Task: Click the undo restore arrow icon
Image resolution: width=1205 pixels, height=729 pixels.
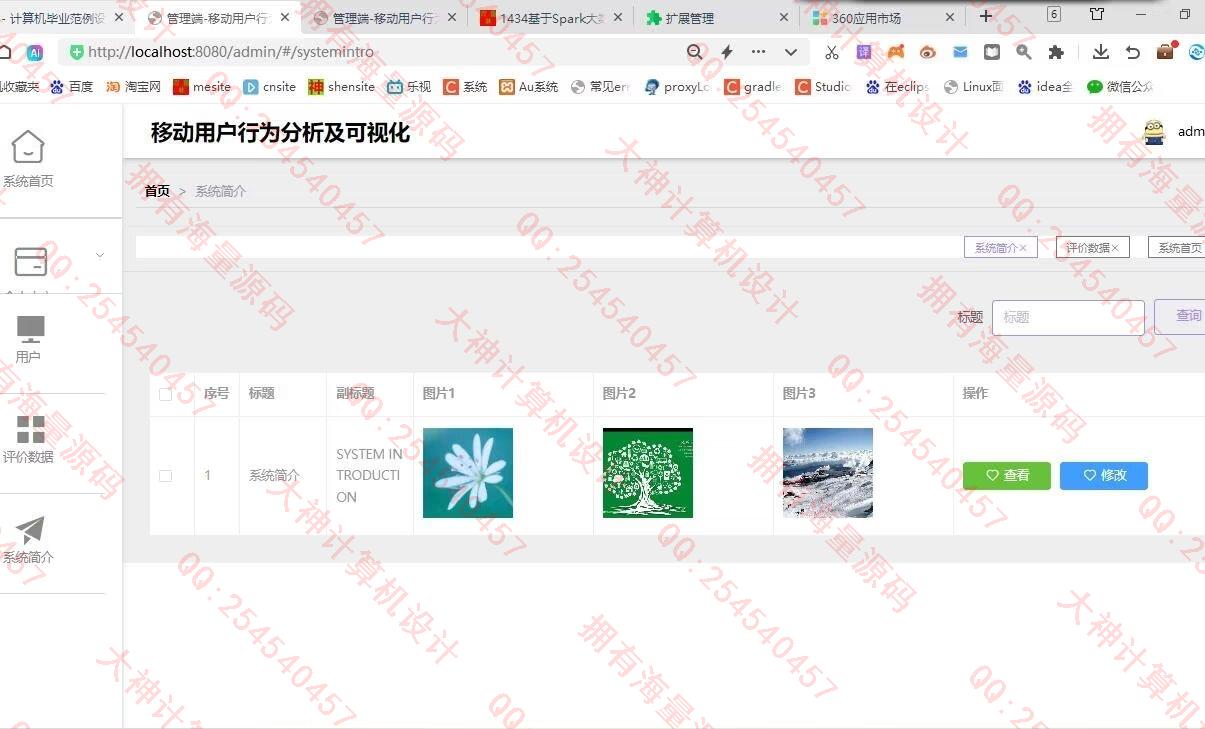Action: [x=1133, y=52]
